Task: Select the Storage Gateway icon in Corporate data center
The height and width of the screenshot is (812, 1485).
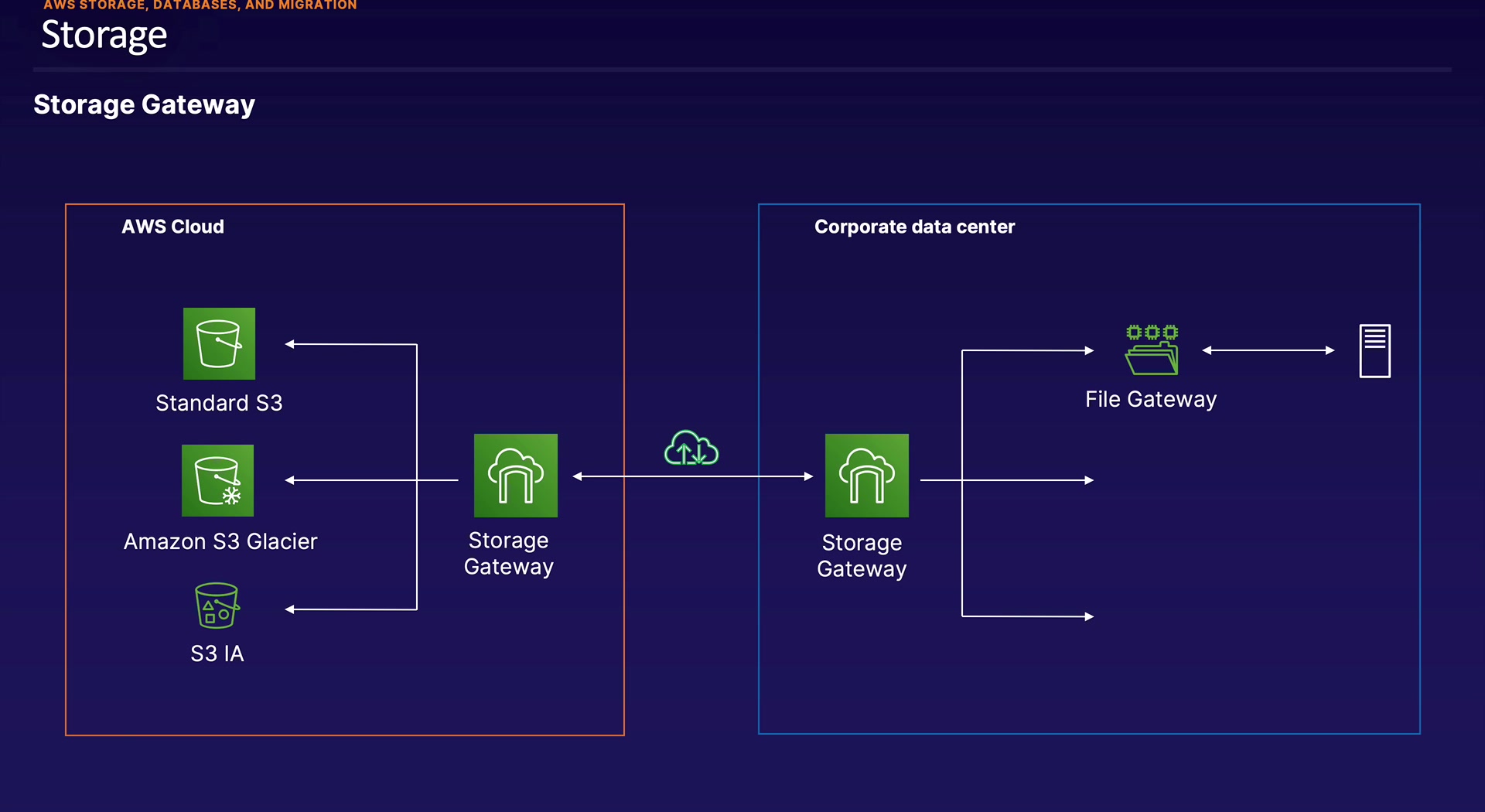Action: [867, 476]
